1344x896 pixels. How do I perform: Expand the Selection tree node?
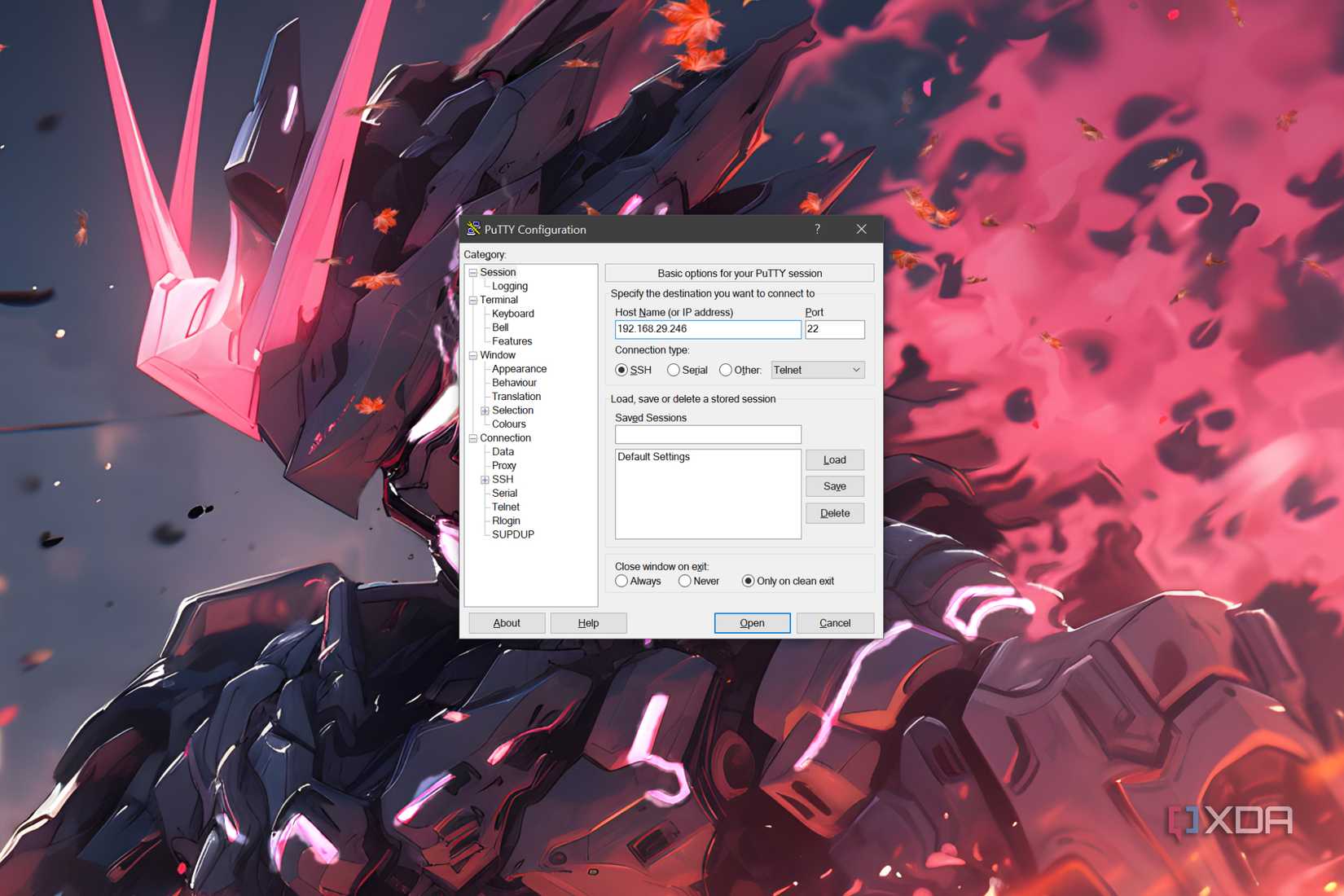tap(485, 411)
